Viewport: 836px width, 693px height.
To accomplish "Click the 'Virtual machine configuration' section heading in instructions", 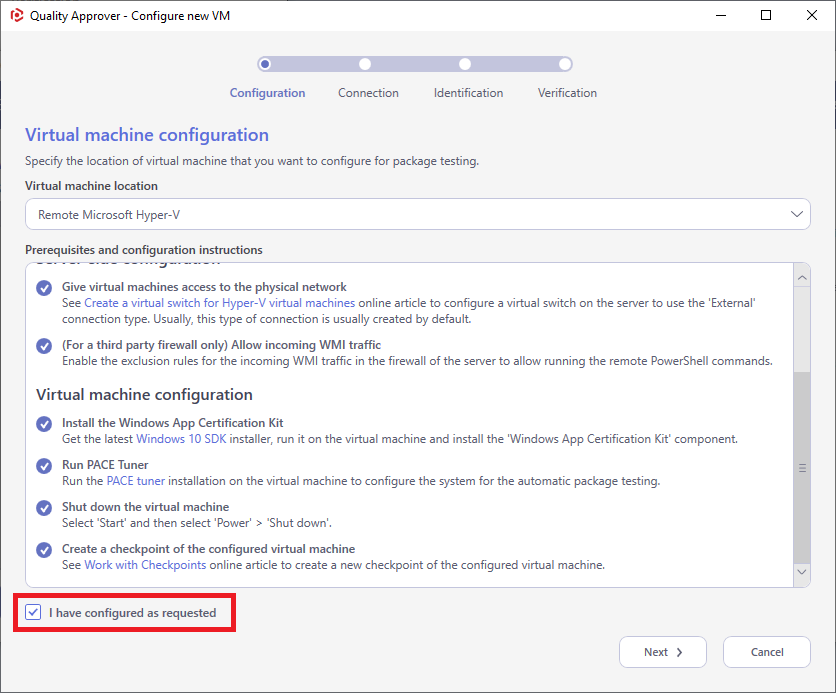I will tap(144, 394).
